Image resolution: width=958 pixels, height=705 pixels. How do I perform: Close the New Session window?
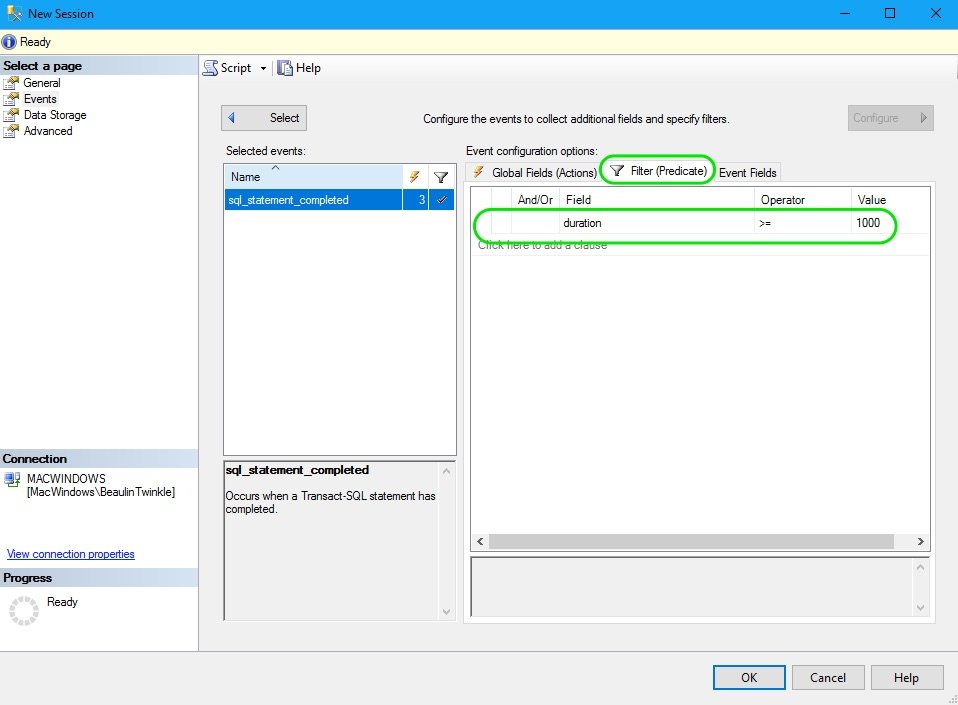[x=935, y=13]
